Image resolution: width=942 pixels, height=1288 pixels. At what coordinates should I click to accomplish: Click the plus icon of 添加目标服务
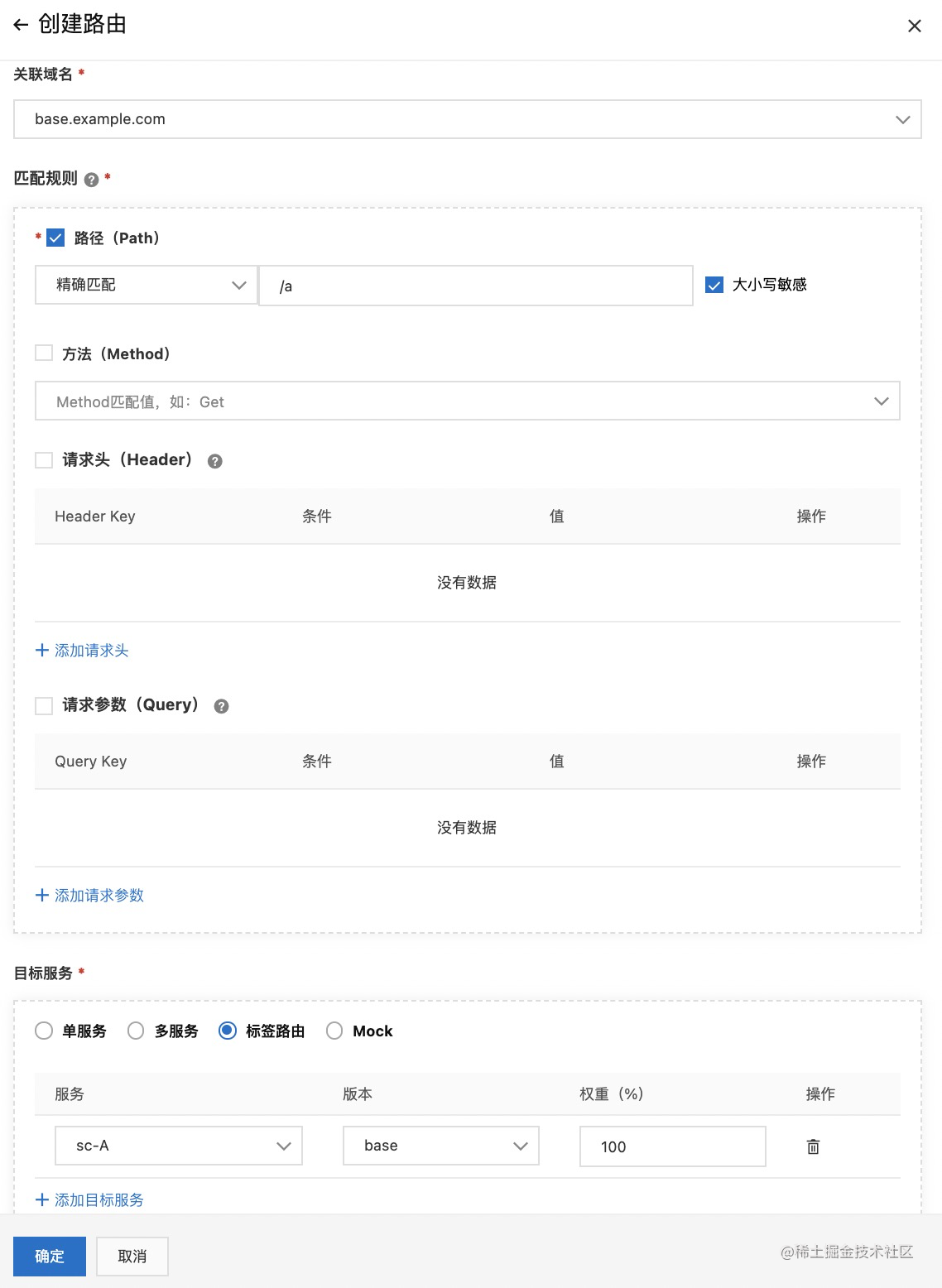(42, 1199)
